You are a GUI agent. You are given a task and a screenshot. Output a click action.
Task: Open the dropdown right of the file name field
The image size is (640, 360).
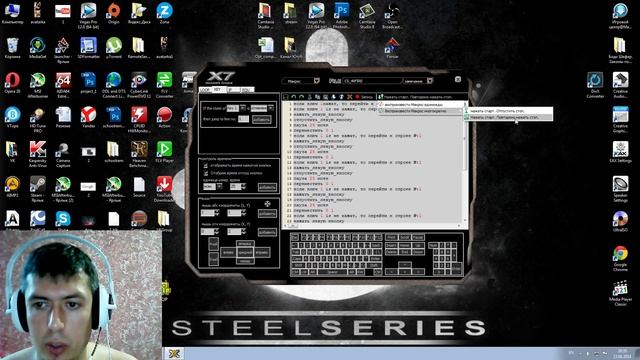(429, 81)
